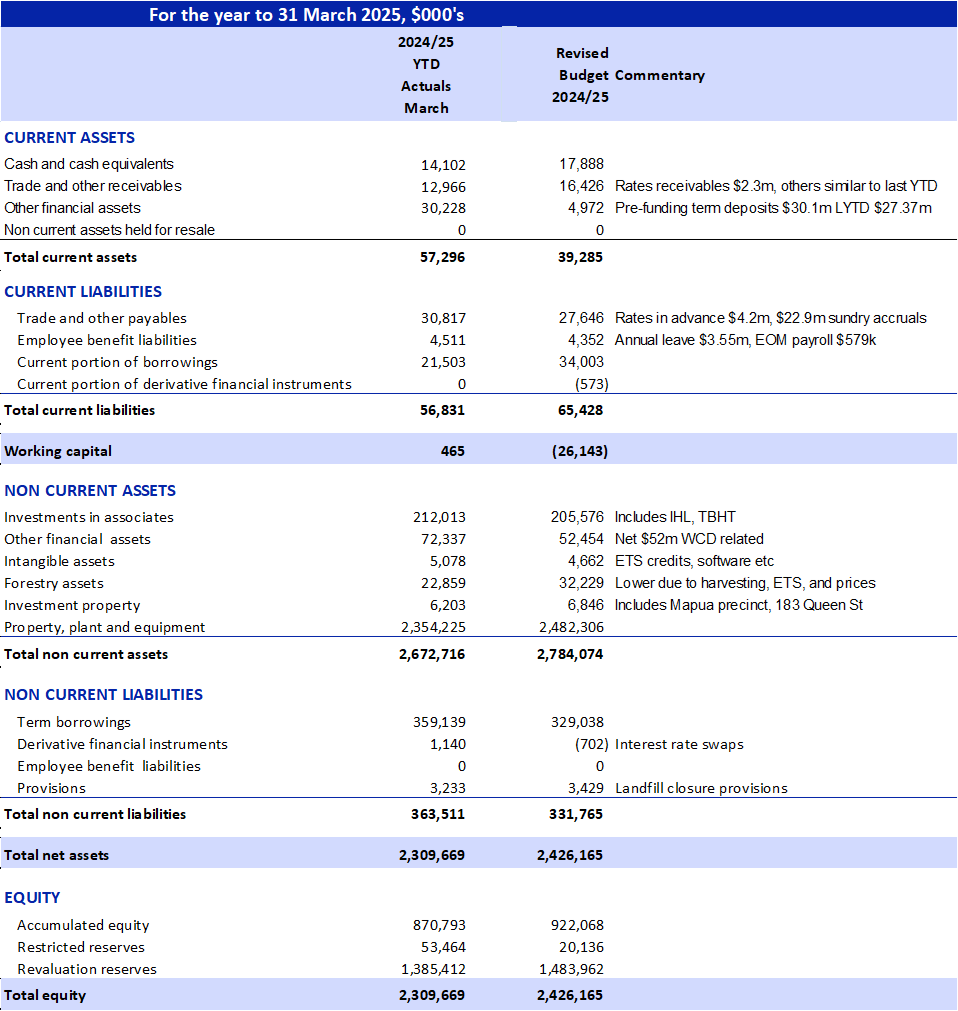Click the 'Working capital' row label
Viewport: 958px width, 1011px height.
coord(58,451)
